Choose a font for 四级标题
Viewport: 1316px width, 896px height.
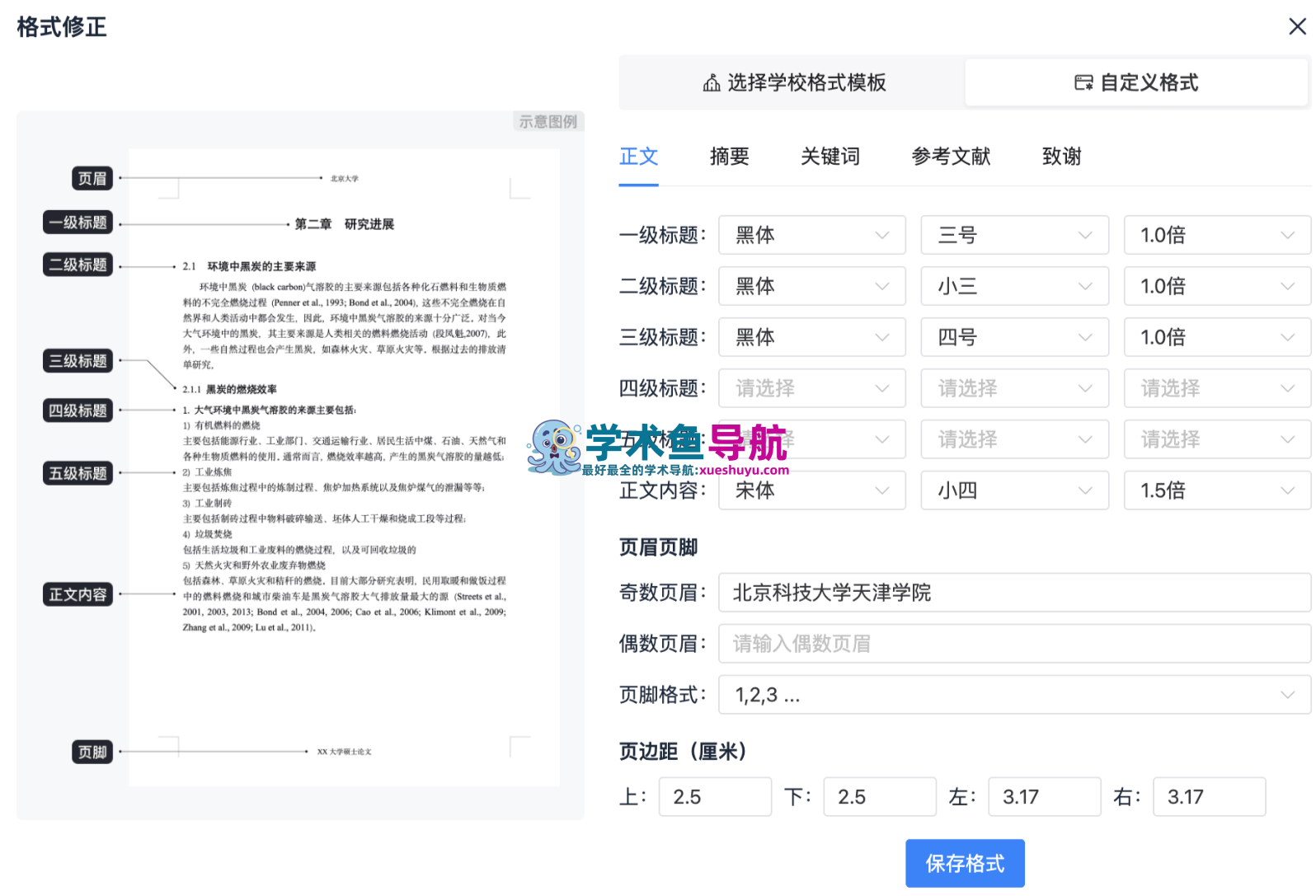coord(811,389)
